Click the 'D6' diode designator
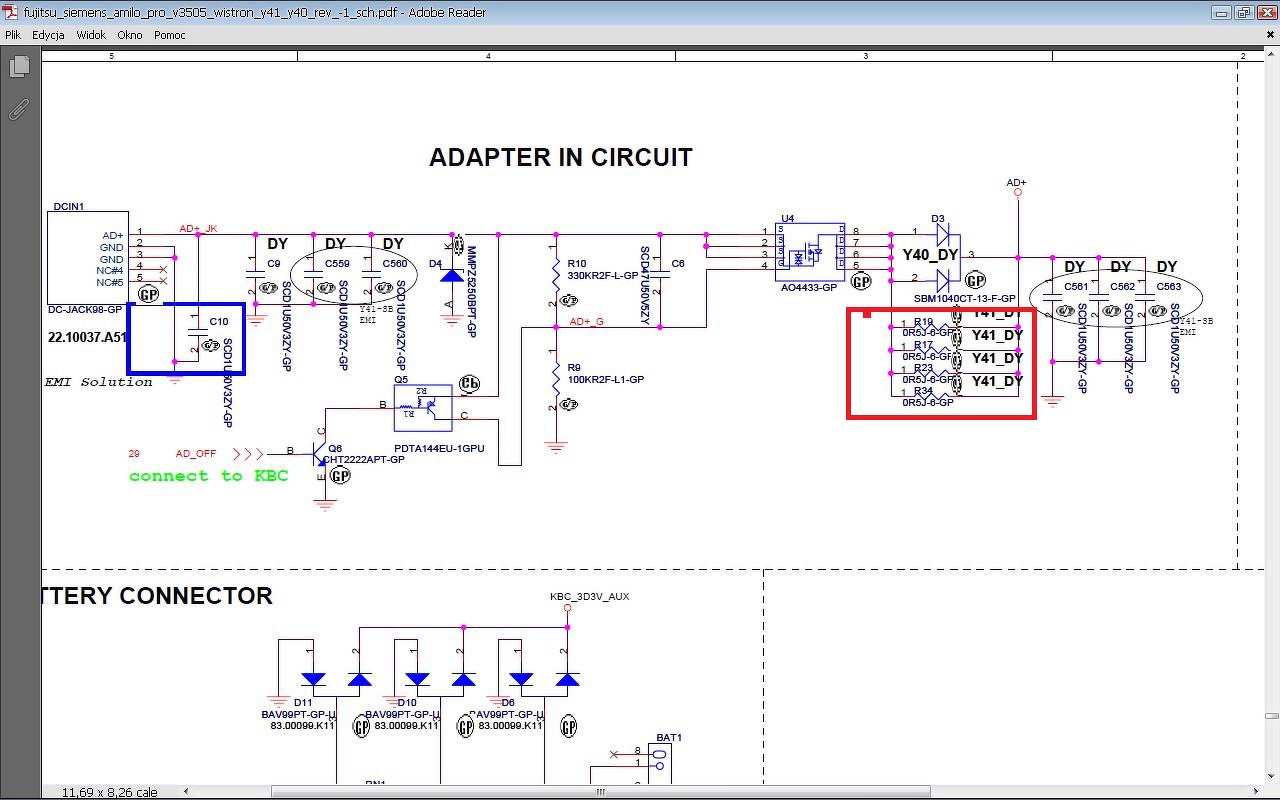The height and width of the screenshot is (800, 1280). (x=508, y=703)
